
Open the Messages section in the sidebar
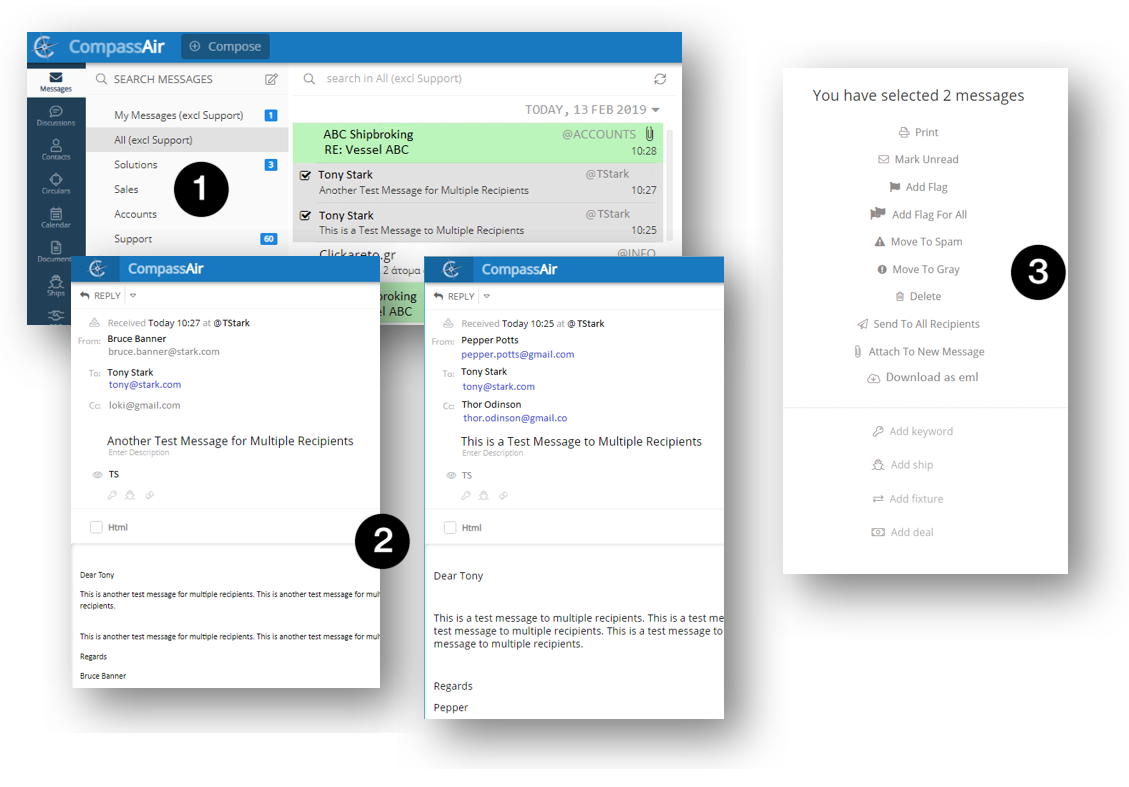(x=55, y=81)
